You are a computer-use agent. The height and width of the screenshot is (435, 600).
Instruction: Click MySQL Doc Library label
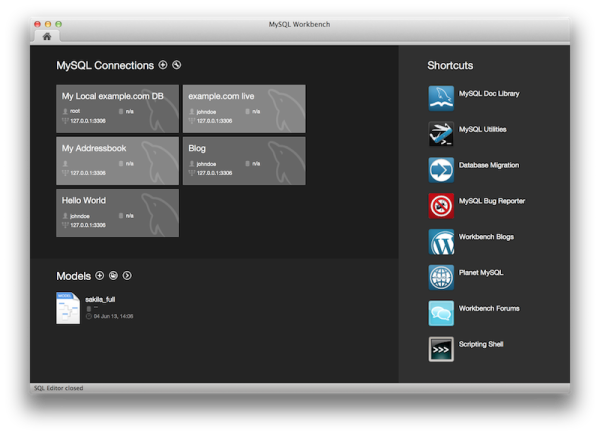coord(489,94)
